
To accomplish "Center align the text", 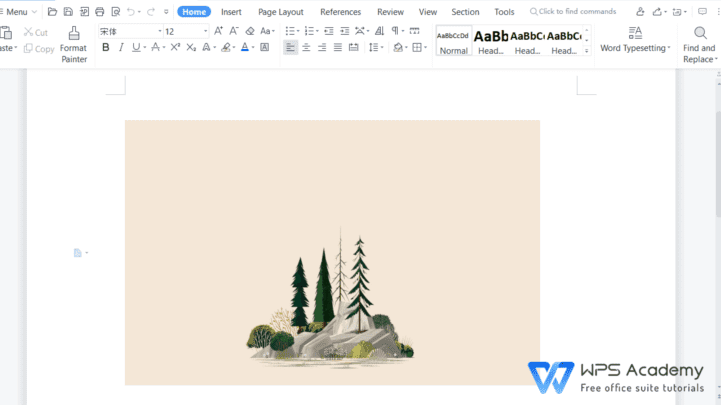I will click(306, 47).
